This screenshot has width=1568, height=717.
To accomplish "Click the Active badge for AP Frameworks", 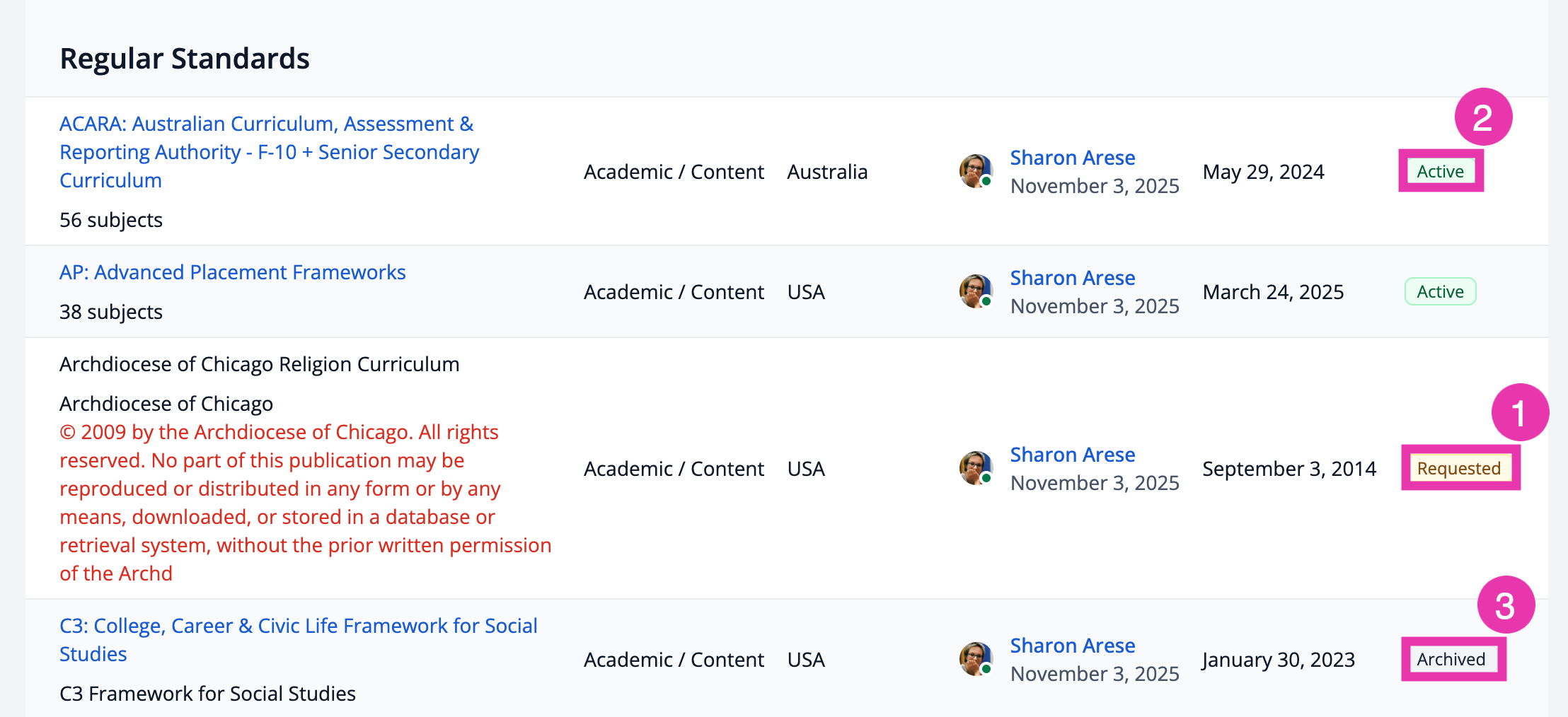I will point(1441,291).
